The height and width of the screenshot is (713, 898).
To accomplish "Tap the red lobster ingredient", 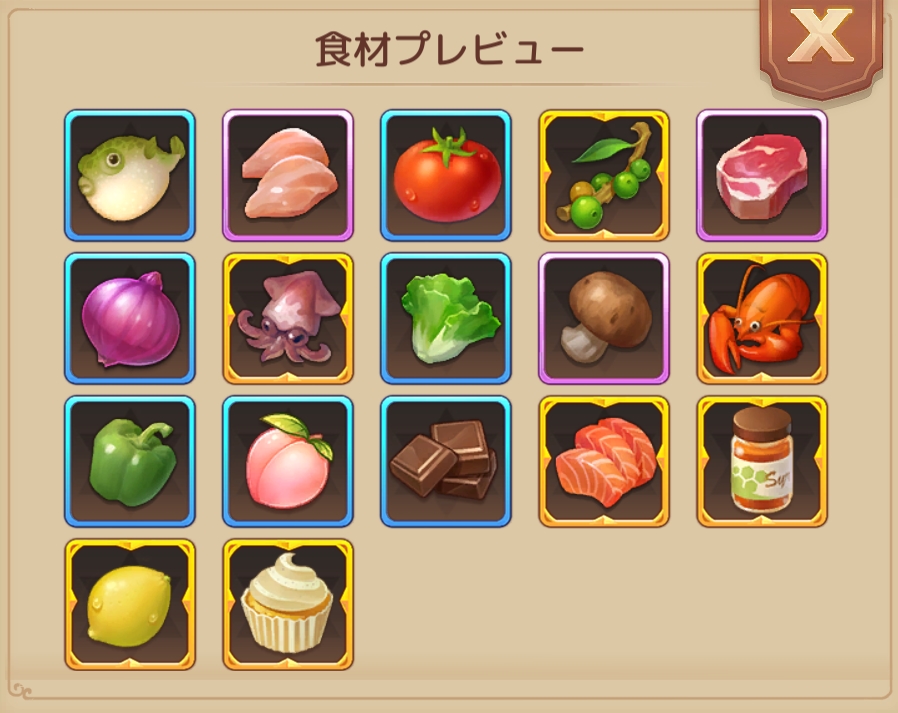I will point(762,318).
